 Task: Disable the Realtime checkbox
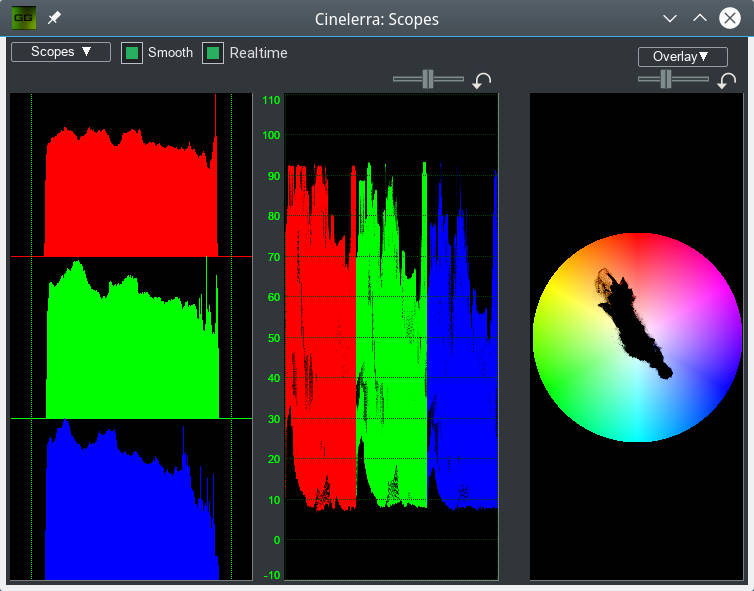(x=213, y=53)
